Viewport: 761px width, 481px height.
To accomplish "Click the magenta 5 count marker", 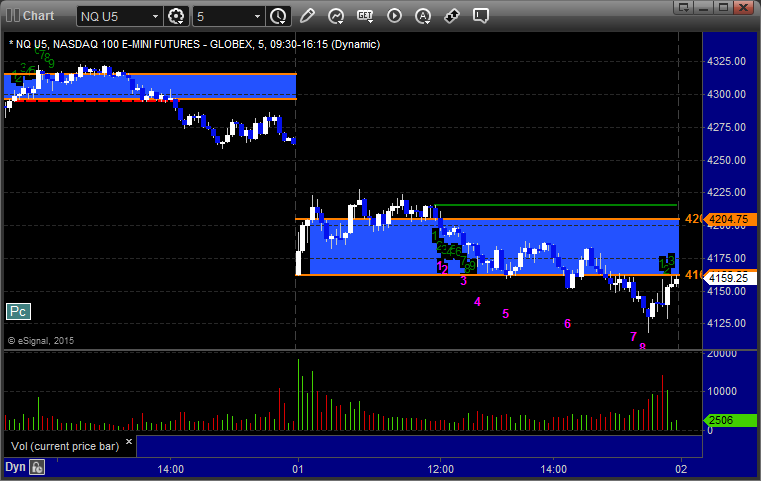I will tap(506, 314).
